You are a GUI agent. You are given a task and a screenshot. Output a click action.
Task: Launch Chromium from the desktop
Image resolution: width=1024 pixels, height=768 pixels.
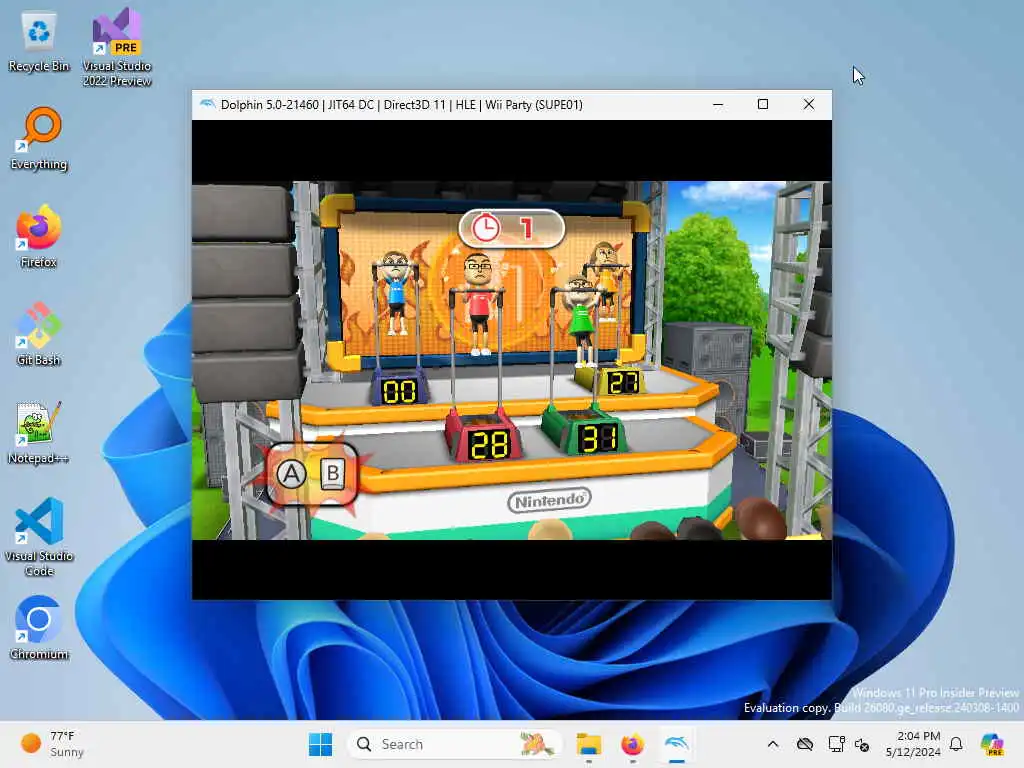point(39,628)
